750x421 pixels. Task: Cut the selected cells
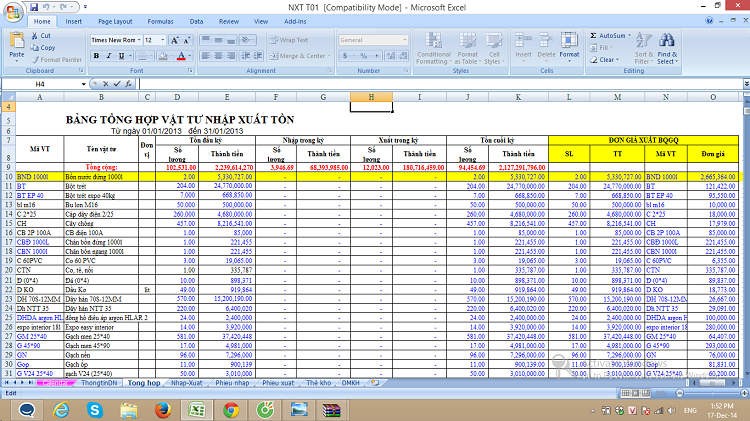click(x=41, y=35)
